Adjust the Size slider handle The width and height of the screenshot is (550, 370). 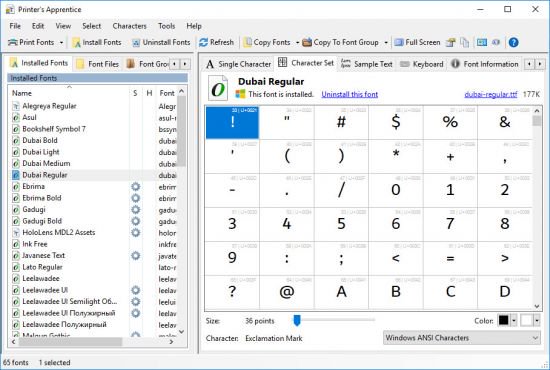click(297, 320)
